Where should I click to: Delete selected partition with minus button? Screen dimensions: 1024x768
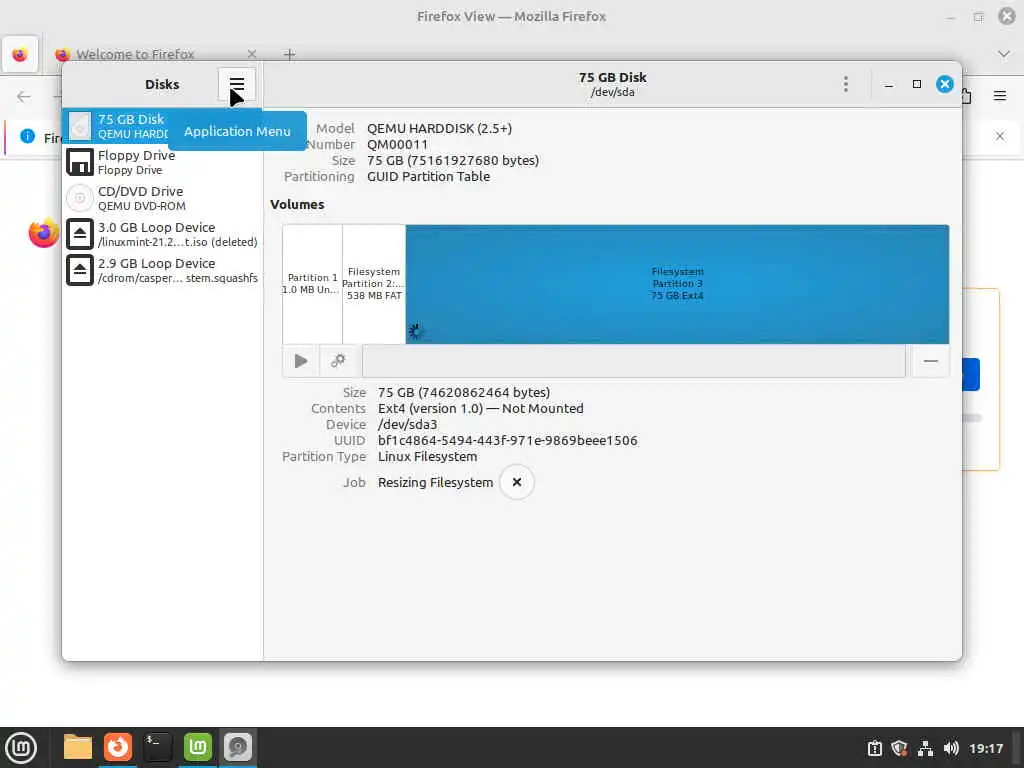(931, 361)
